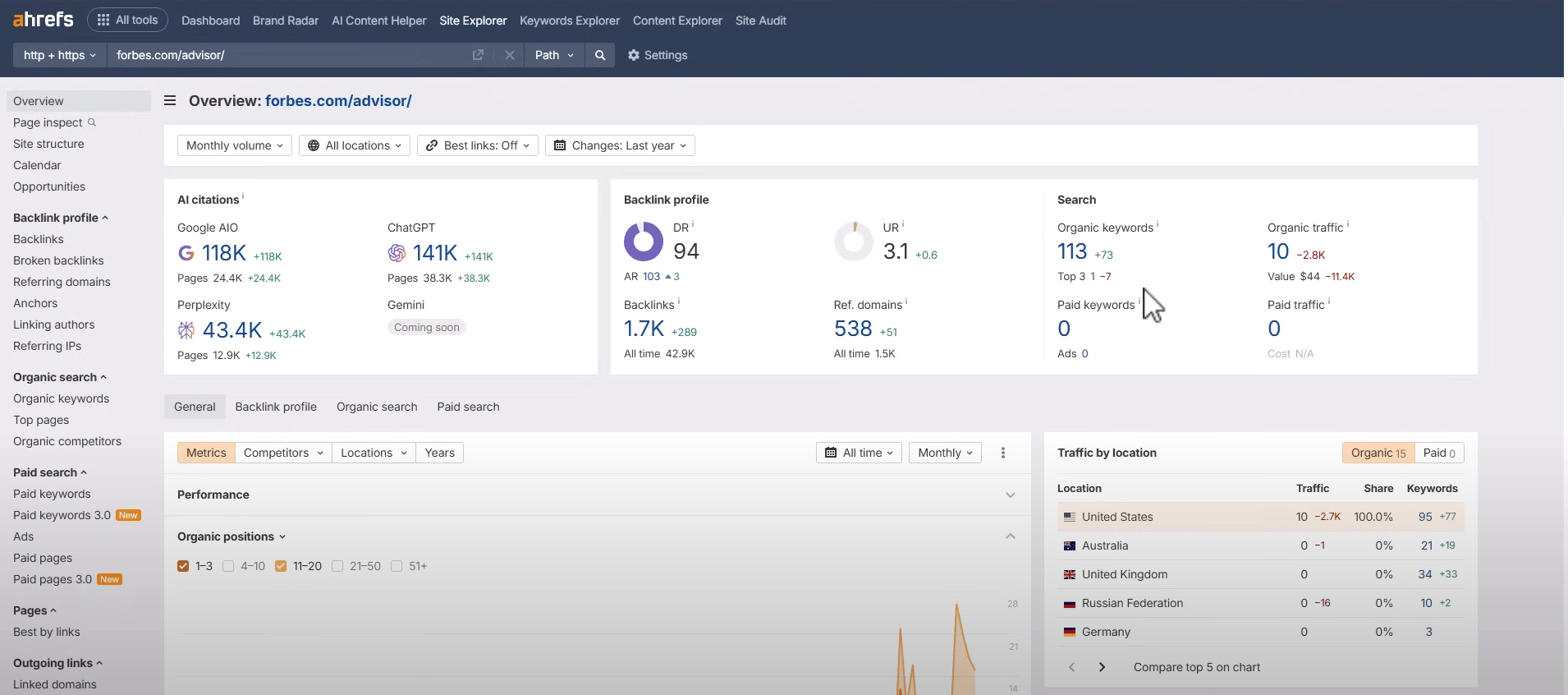
Task: Open the All locations dropdown
Action: [x=355, y=145]
